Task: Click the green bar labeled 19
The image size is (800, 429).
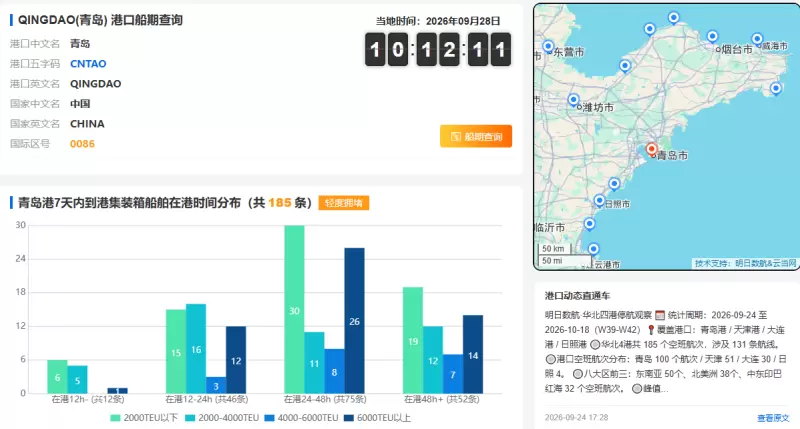Action: 413,340
